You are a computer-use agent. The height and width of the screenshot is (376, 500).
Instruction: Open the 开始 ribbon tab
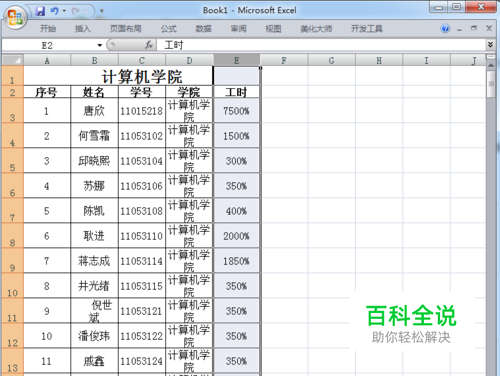[x=48, y=29]
